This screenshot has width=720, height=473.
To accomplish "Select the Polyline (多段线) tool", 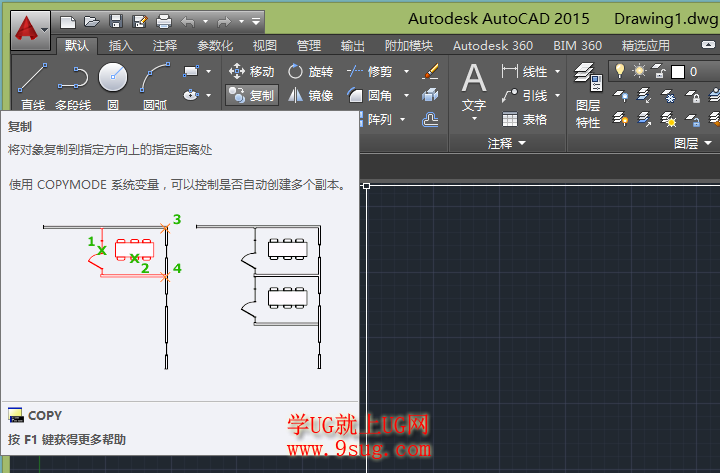I will (73, 86).
